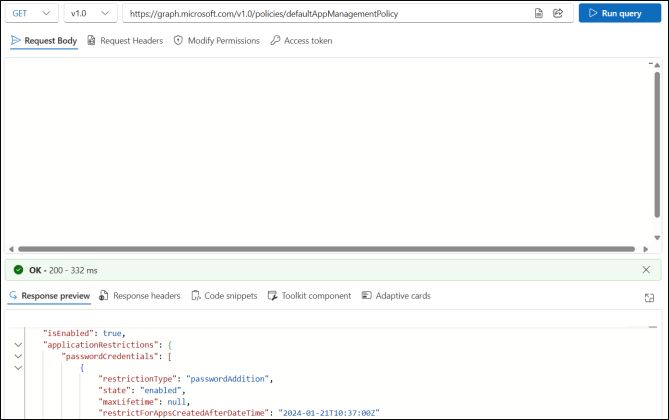Screen dimensions: 669x420
Task: Switch to Request Headers tab
Action: click(125, 41)
